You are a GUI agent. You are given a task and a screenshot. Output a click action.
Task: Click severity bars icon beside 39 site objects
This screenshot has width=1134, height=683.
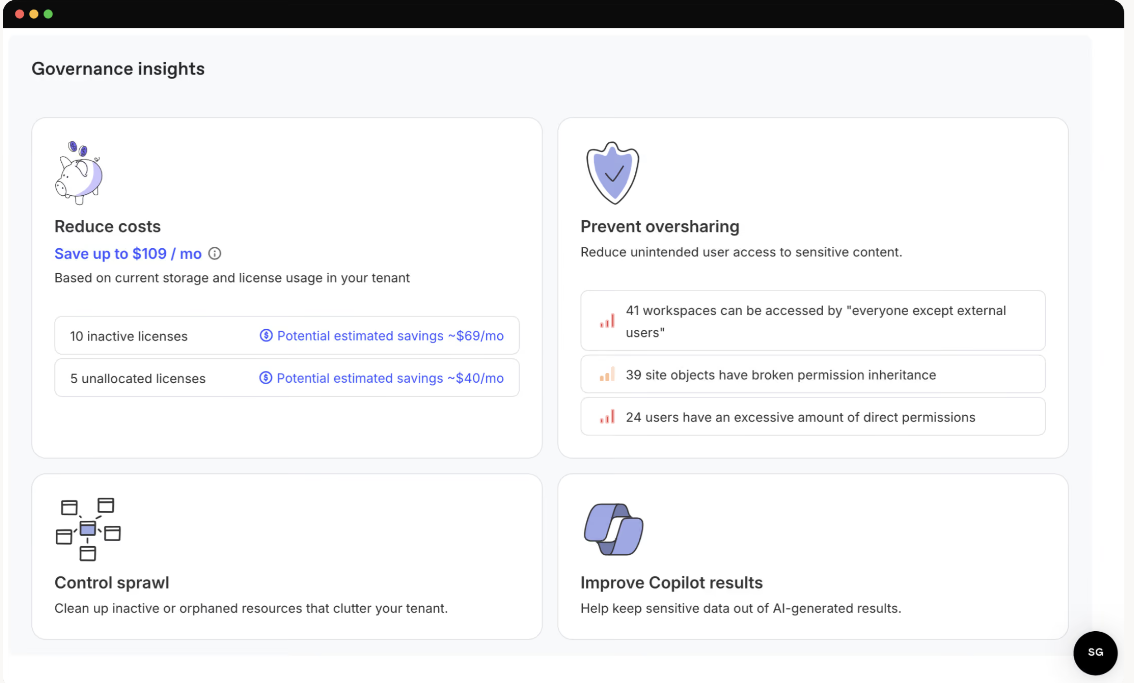[607, 374]
